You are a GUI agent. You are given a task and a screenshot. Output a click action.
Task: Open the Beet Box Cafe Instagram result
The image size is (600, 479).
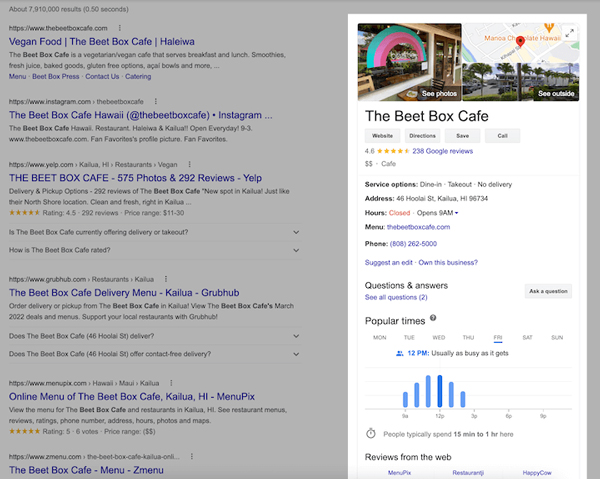pyautogui.click(x=140, y=115)
